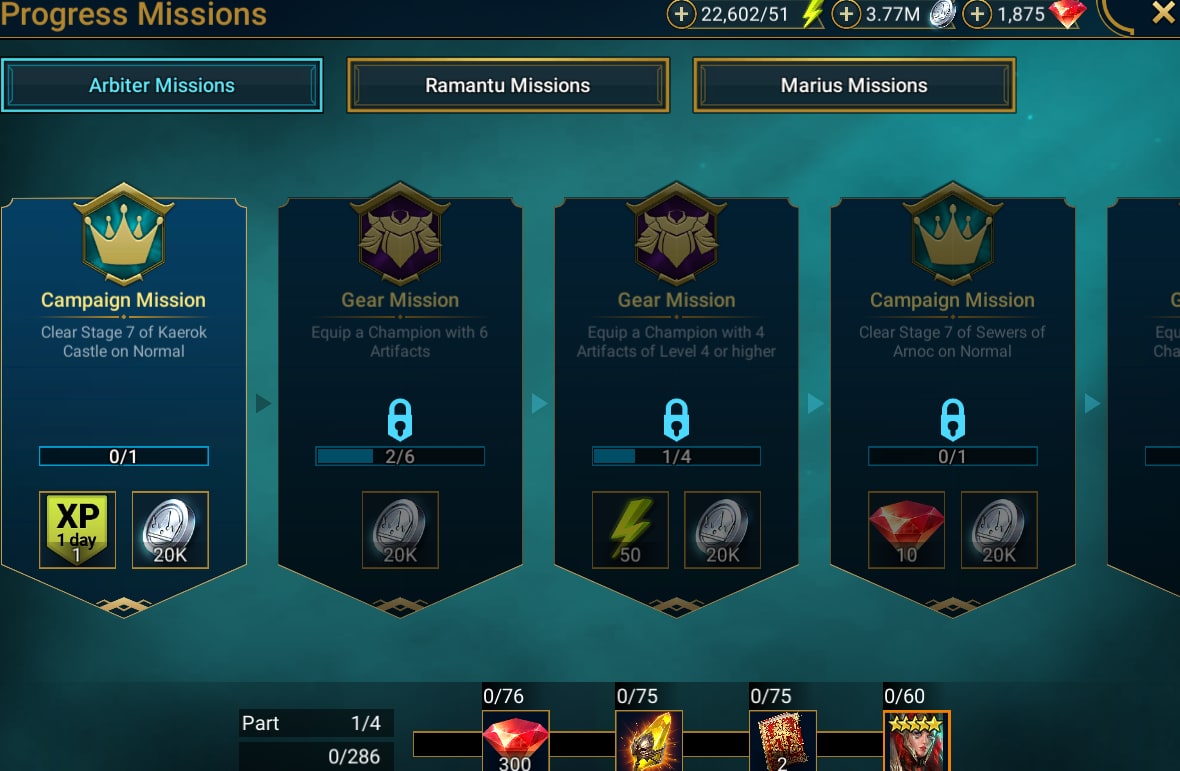Open the four-star champion milestone reward

pyautogui.click(x=917, y=741)
